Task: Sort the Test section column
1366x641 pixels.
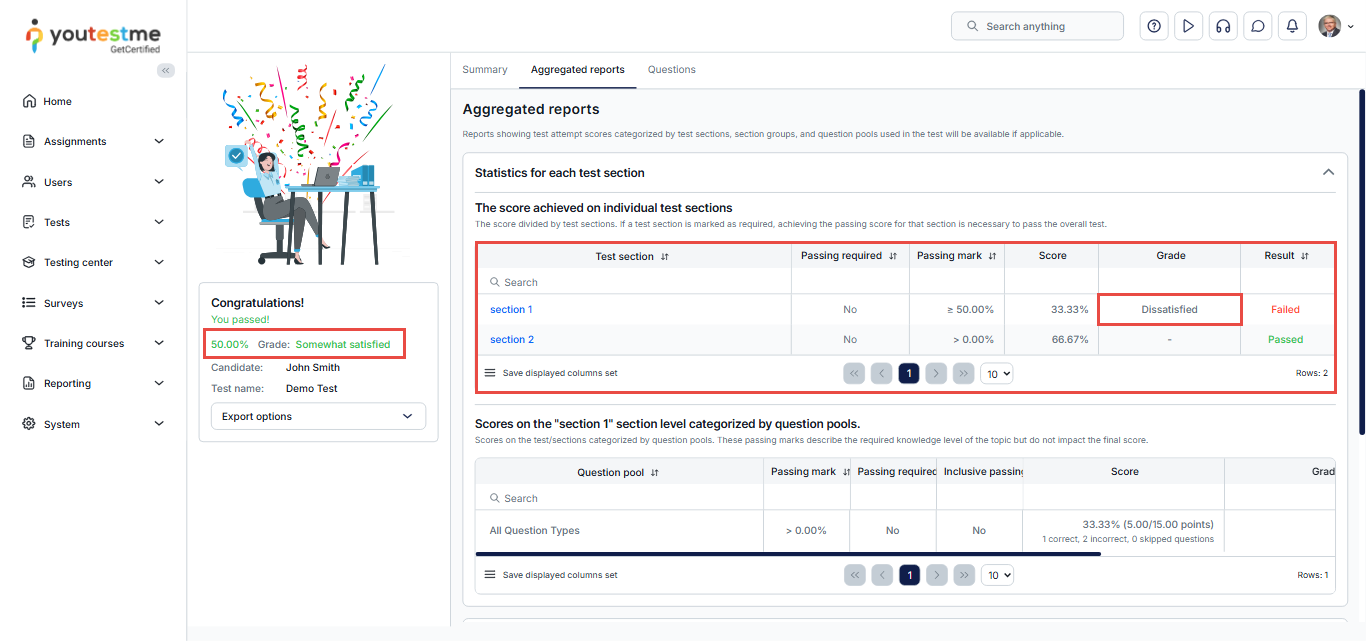Action: tap(665, 257)
